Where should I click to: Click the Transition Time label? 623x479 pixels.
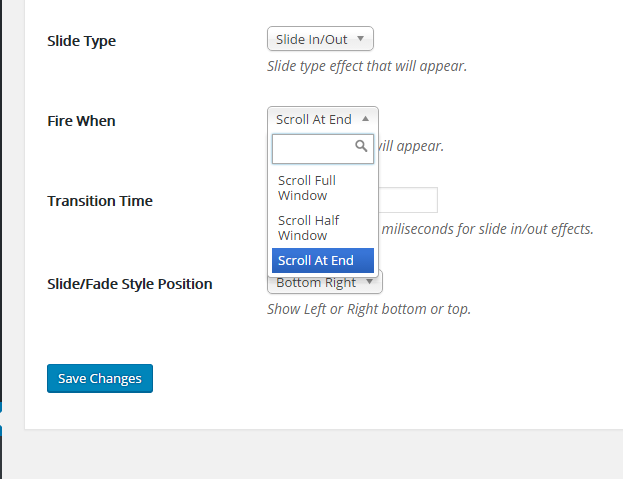pos(99,201)
